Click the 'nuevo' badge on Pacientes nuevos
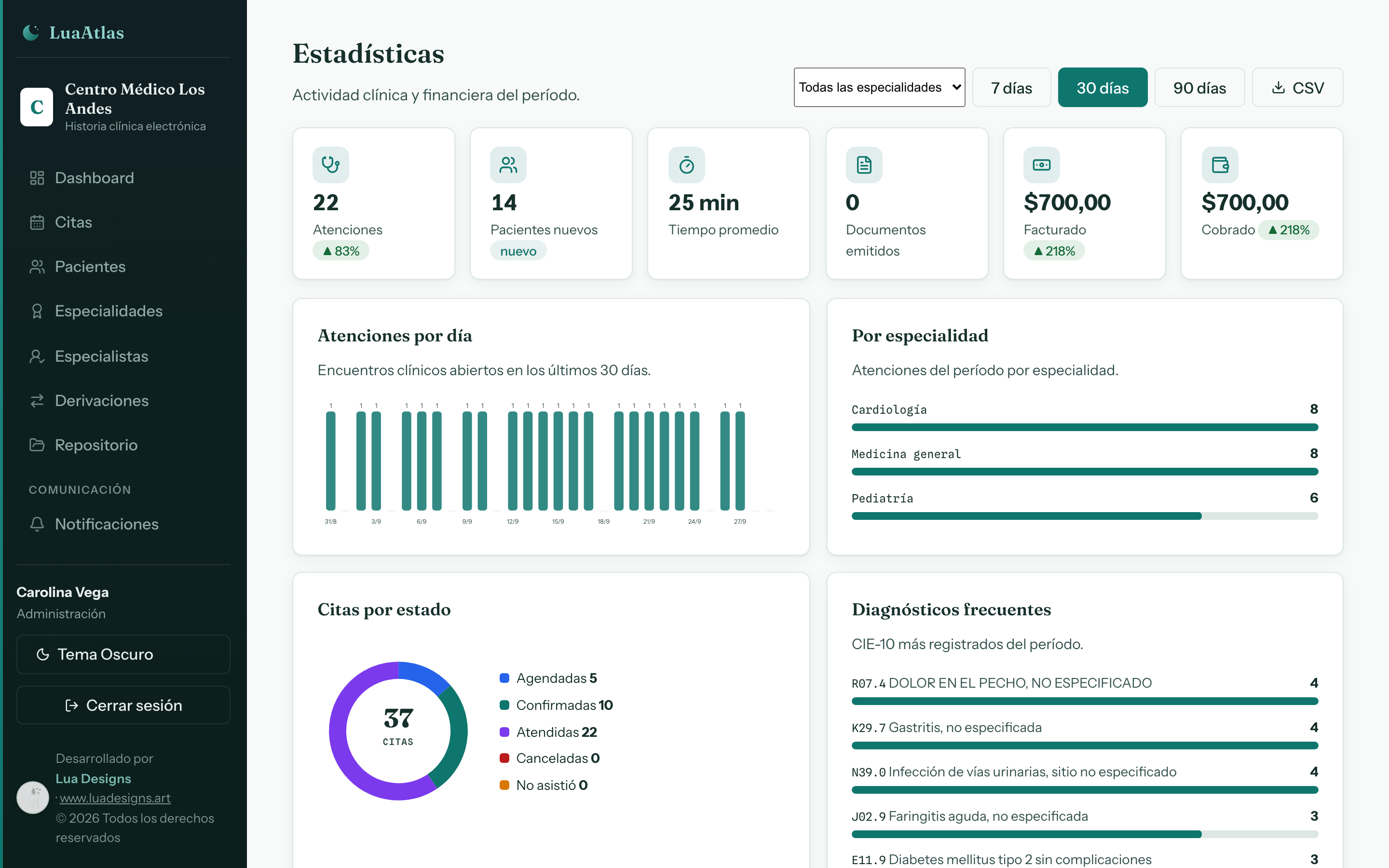This screenshot has width=1389, height=868. (518, 251)
